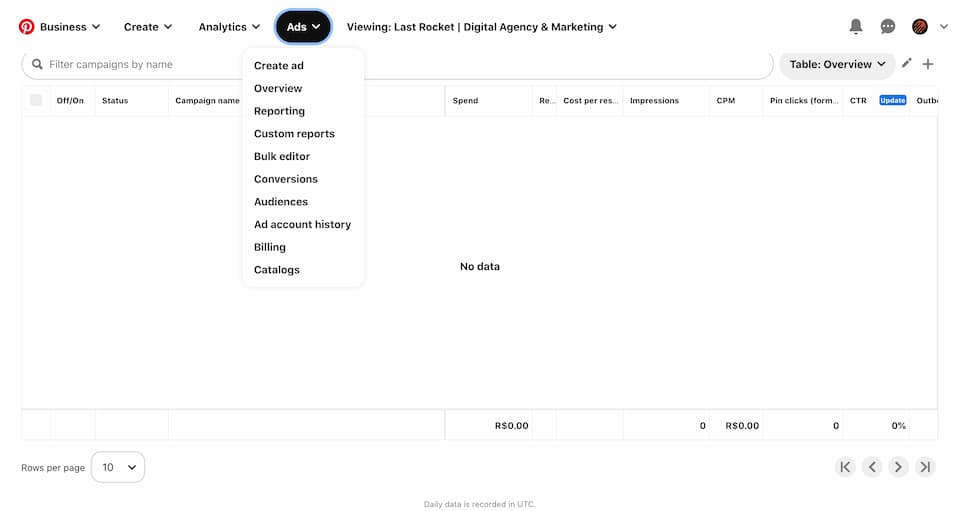Go to previous page arrow
Viewport: 960px width, 511px height.
872,467
